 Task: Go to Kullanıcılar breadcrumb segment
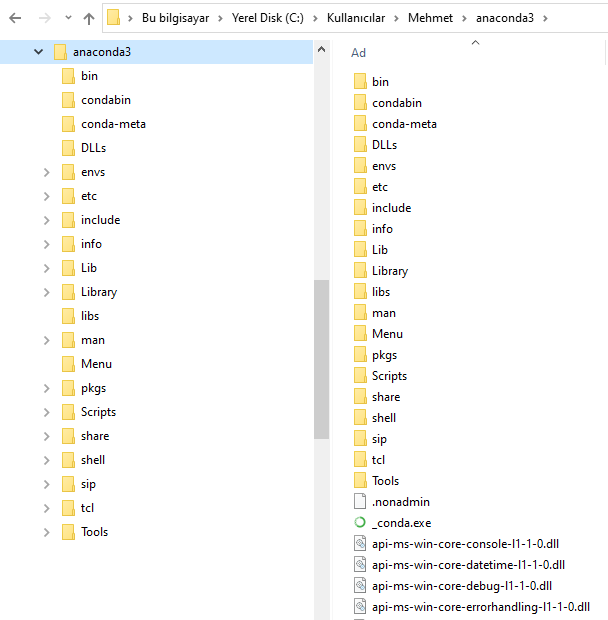click(356, 18)
